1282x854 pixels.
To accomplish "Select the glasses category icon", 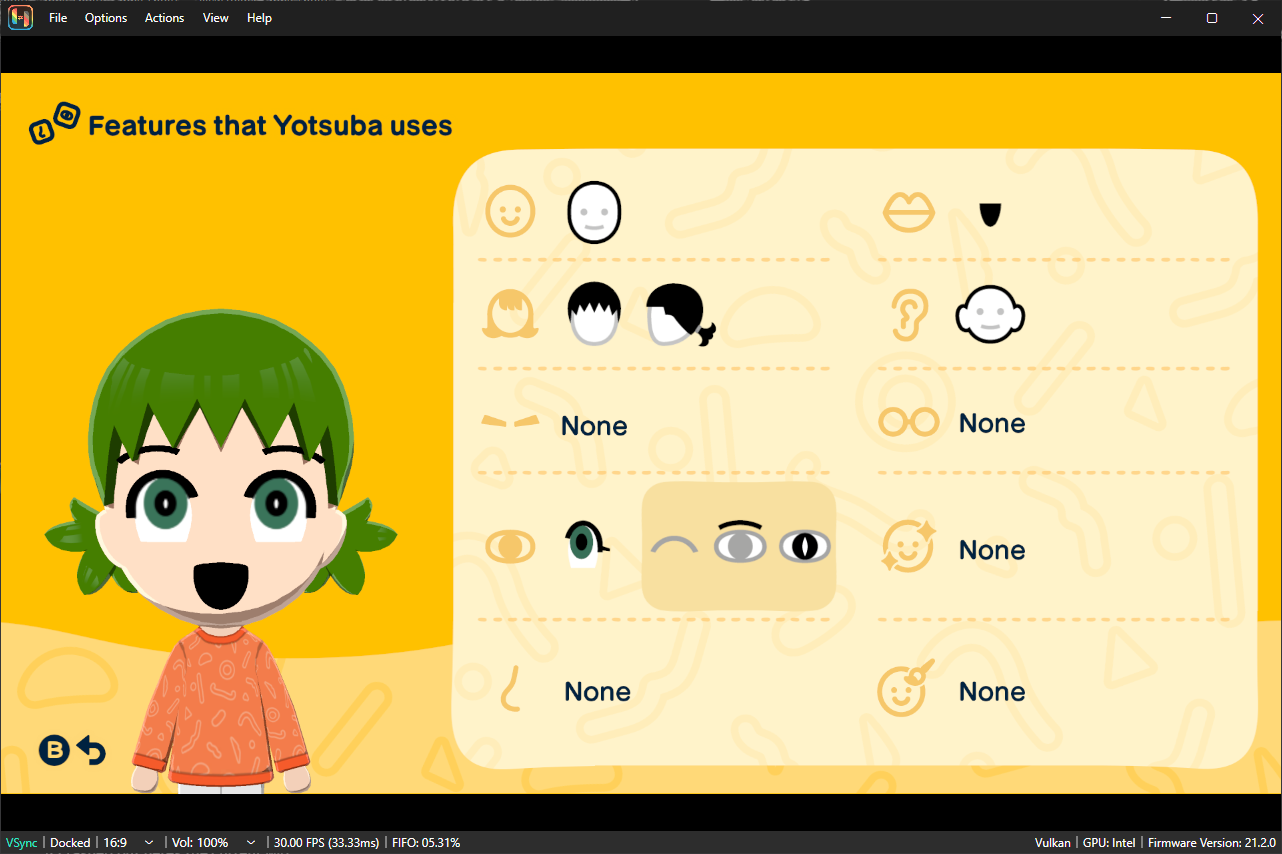I will pos(909,422).
